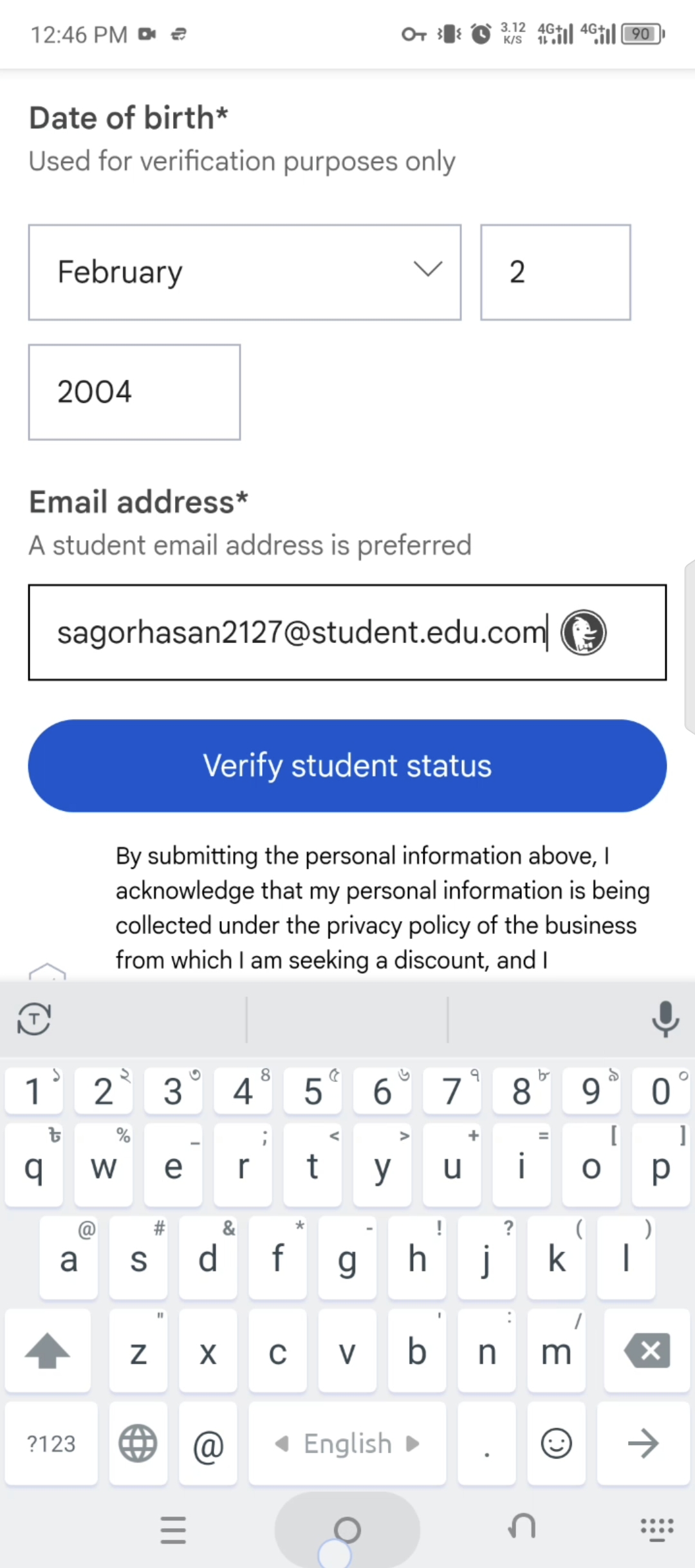This screenshot has height=1568, width=695.
Task: Tap the birth day field showing 2
Action: [555, 272]
